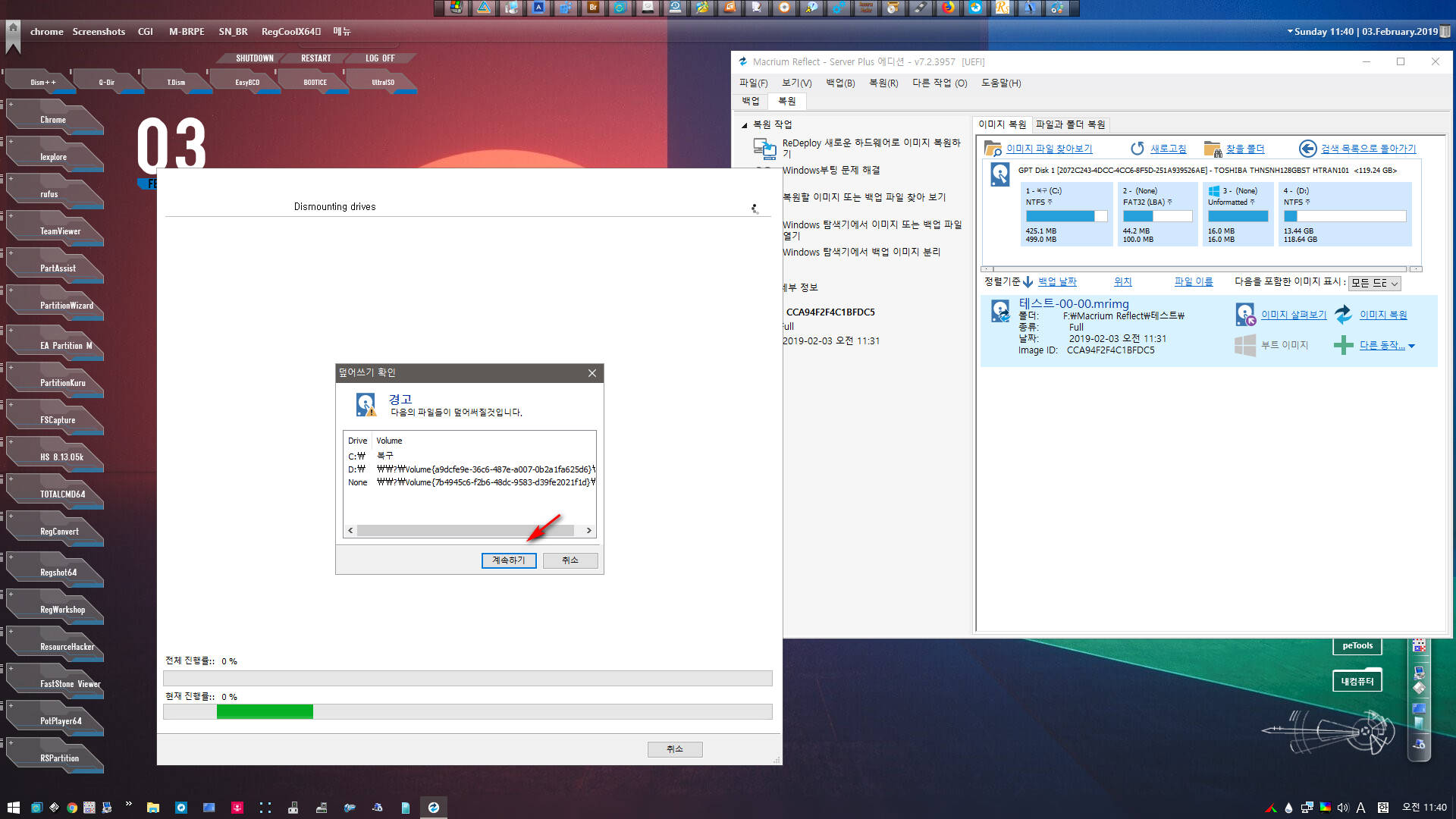Switch to 이미지 복원 tab

[x=1002, y=124]
